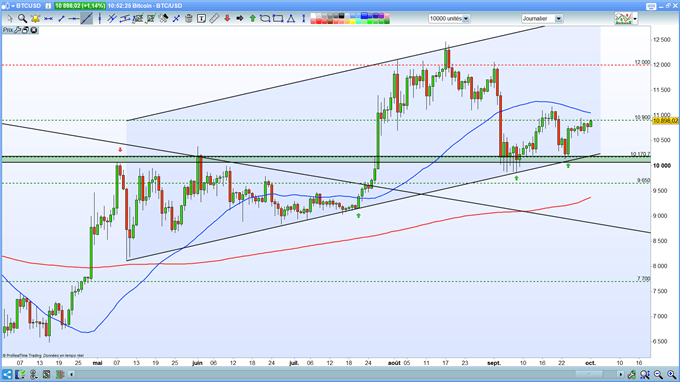Viewport: 680px width, 382px height.
Task: Expand the Journalier timeframe dropdown
Action: coord(542,18)
